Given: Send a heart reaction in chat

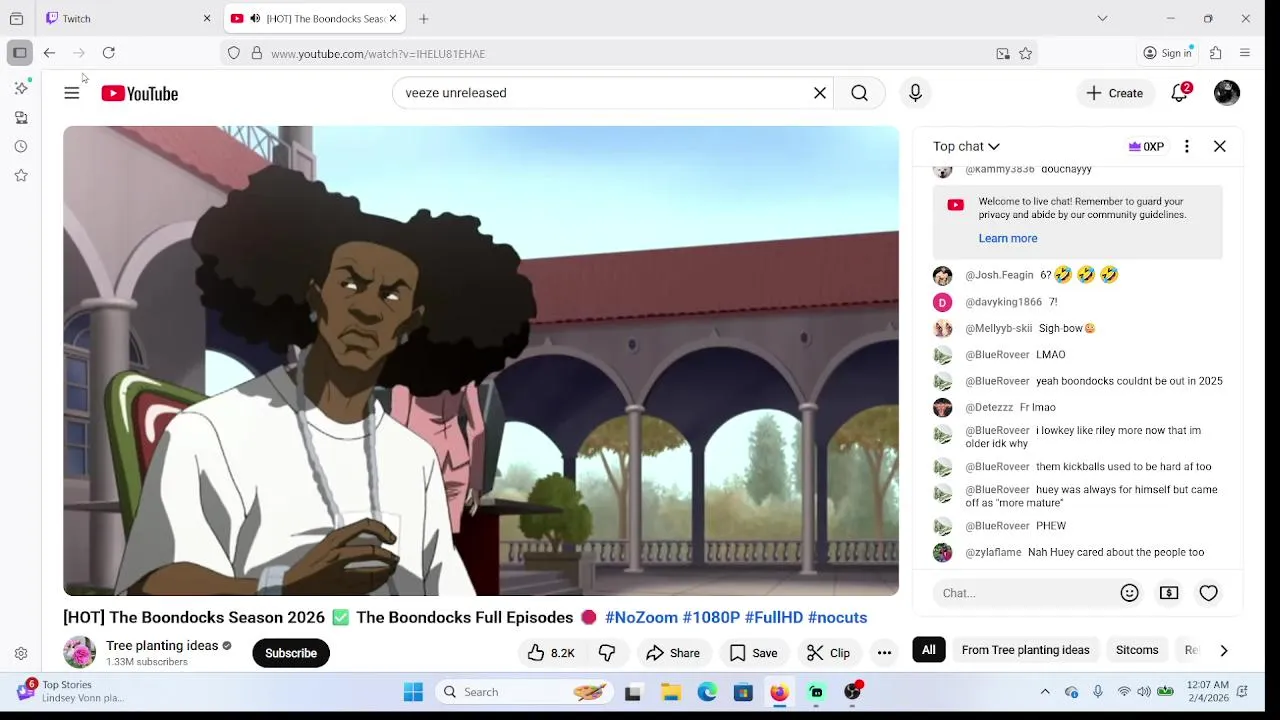Looking at the screenshot, I should pyautogui.click(x=1208, y=593).
